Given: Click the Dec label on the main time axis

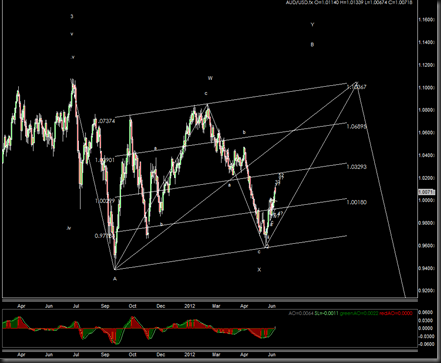Looking at the screenshot, I should 161,306.
